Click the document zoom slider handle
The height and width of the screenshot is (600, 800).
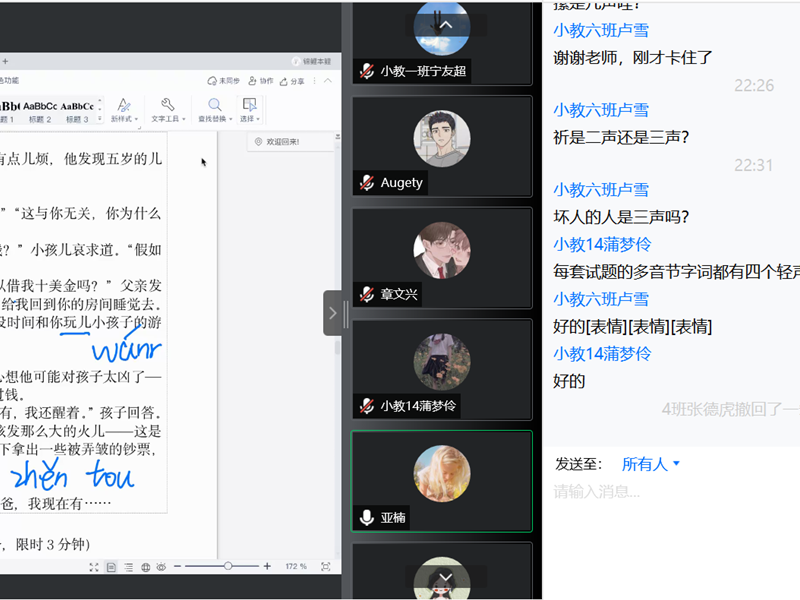pos(228,567)
